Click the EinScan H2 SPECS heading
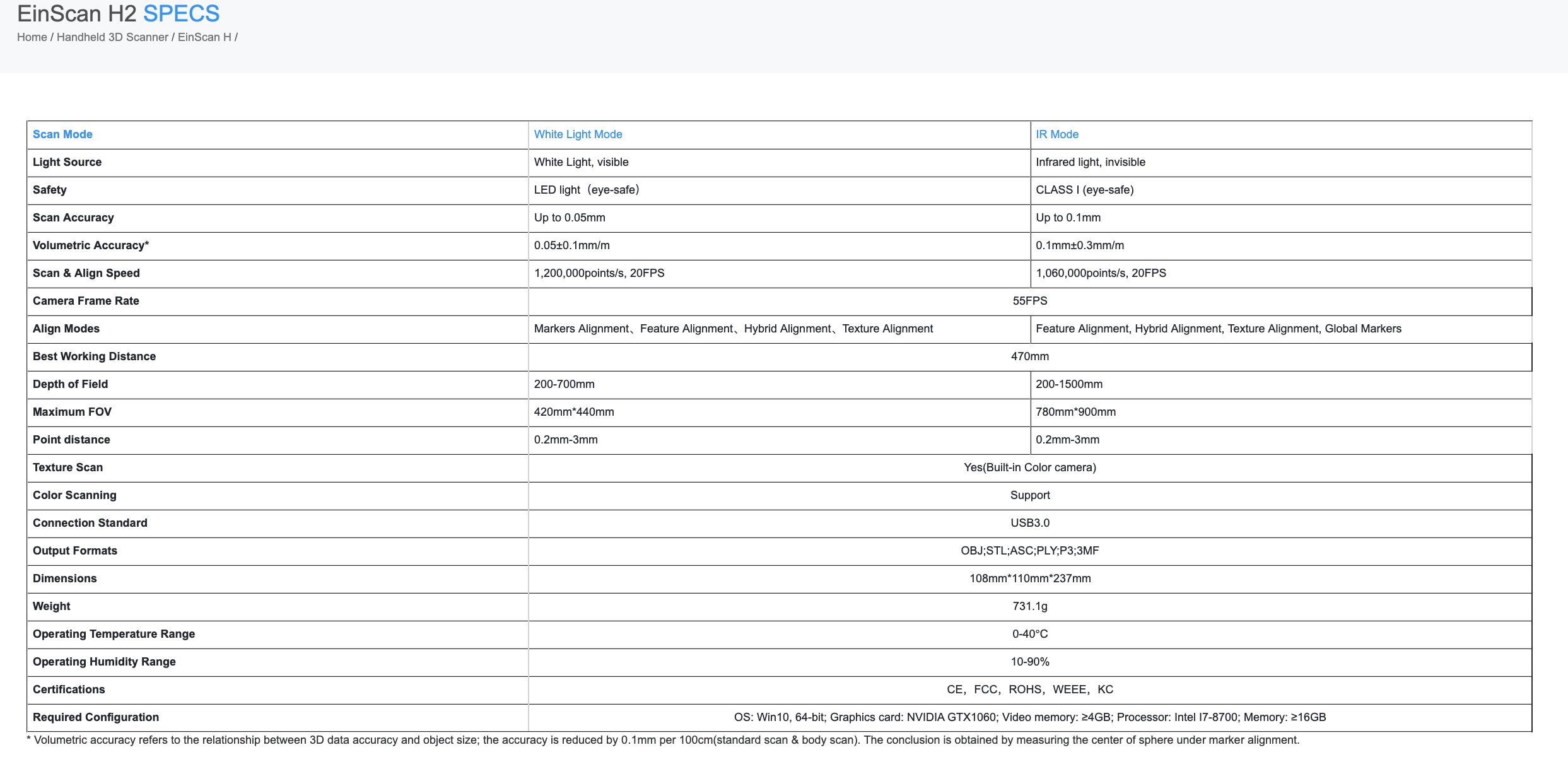Image resolution: width=1568 pixels, height=757 pixels. [x=119, y=13]
